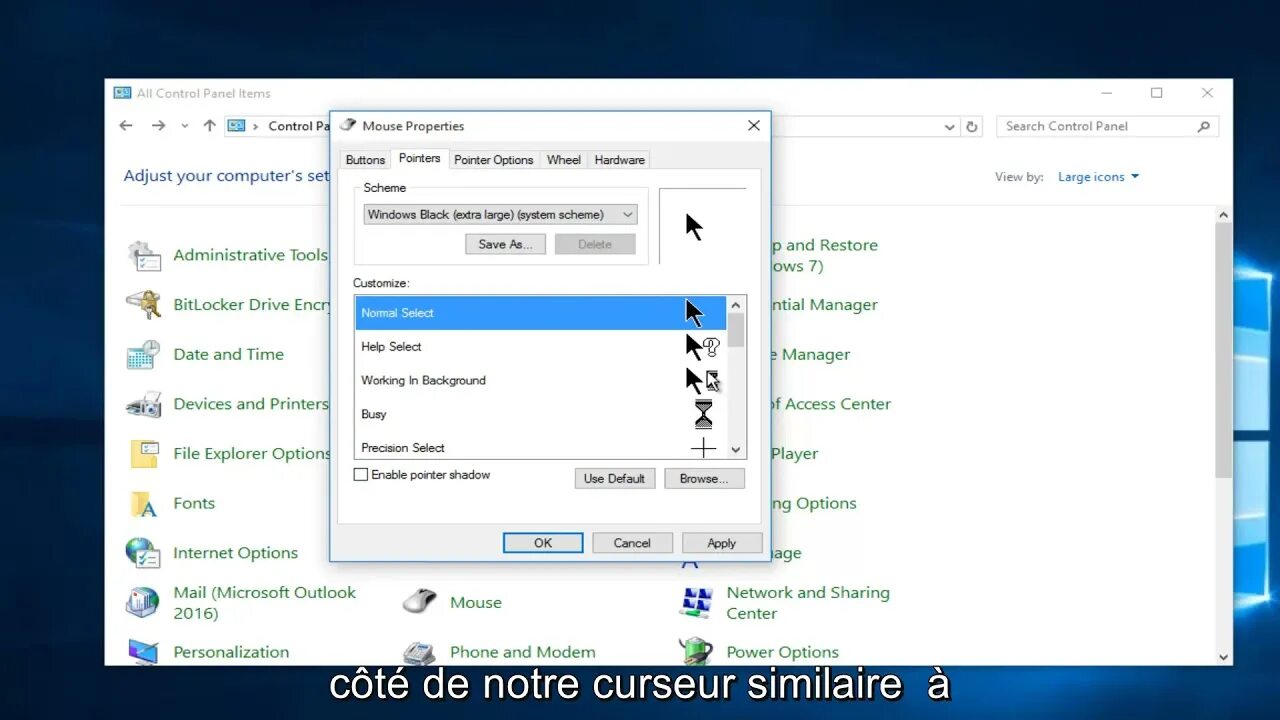Screen dimensions: 1280x720
Task: Click the Refresh button in address bar
Action: pos(972,127)
